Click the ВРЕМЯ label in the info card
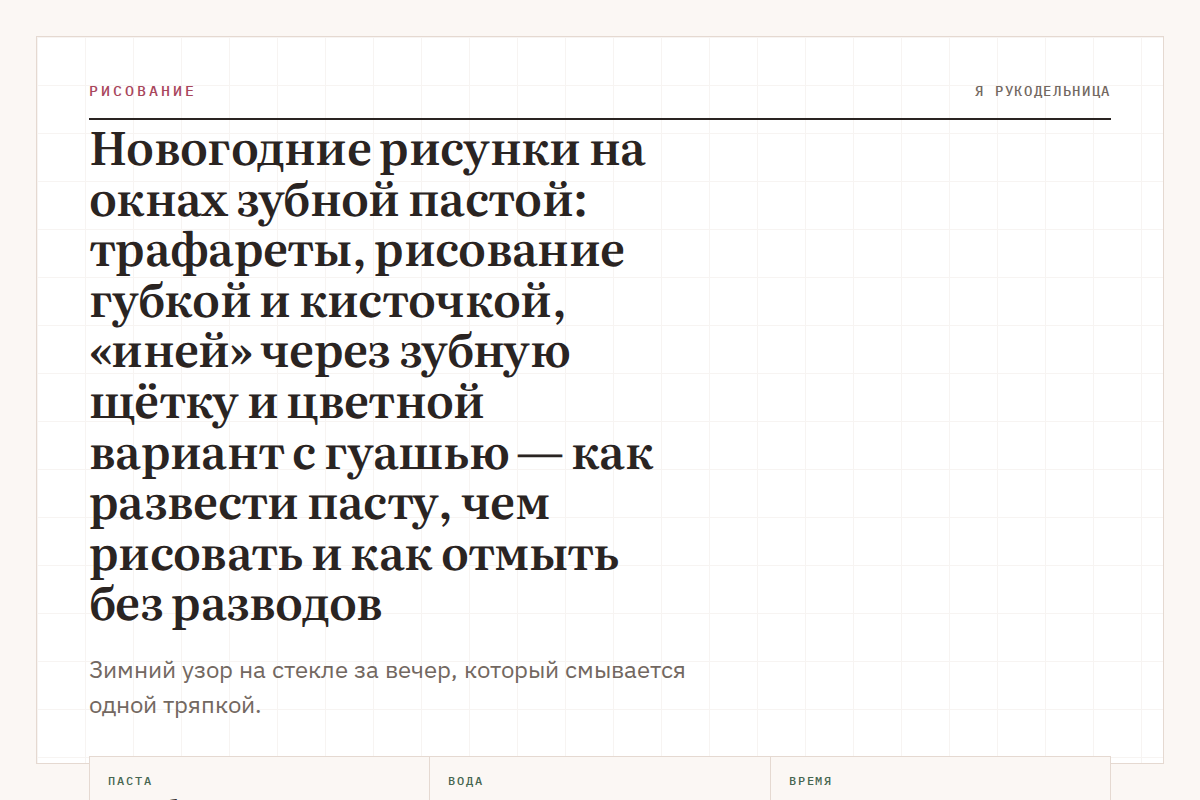This screenshot has height=800, width=1200. point(810,781)
